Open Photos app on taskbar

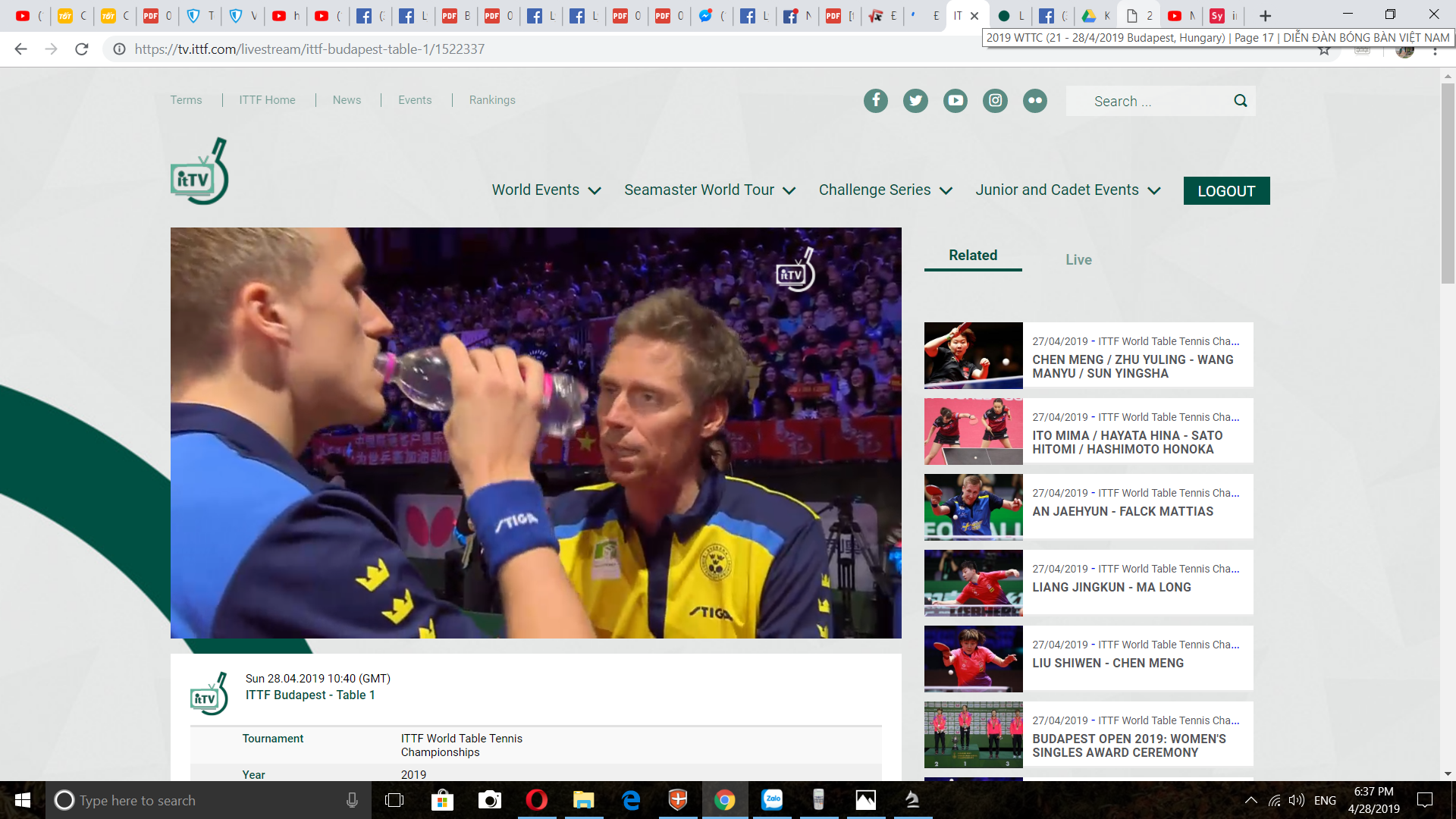pos(865,800)
